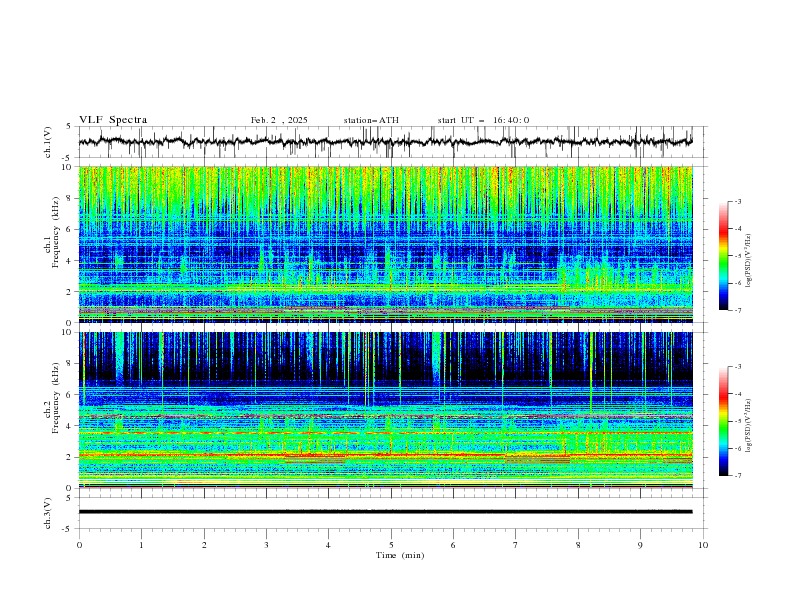Click the "Time (min)" x-axis label
792x612 pixels.
tap(400, 555)
